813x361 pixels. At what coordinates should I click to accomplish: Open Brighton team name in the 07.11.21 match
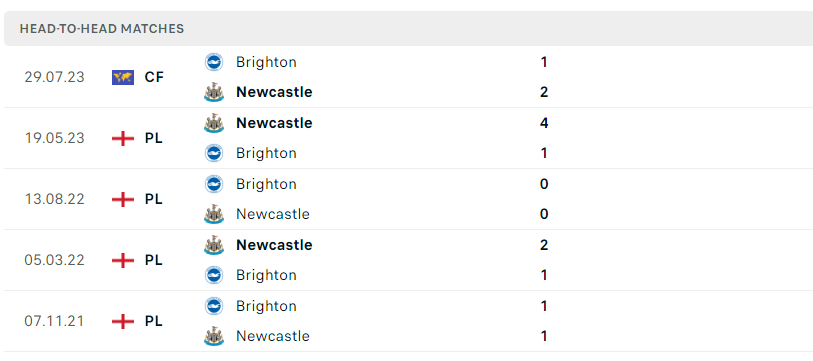point(266,306)
